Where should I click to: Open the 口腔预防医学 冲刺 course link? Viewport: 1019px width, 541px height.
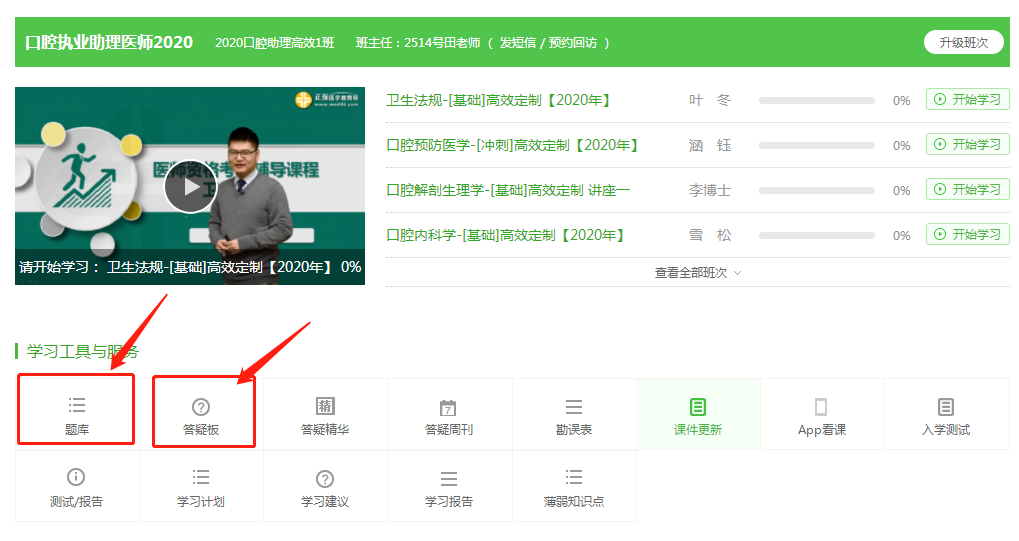click(x=512, y=145)
